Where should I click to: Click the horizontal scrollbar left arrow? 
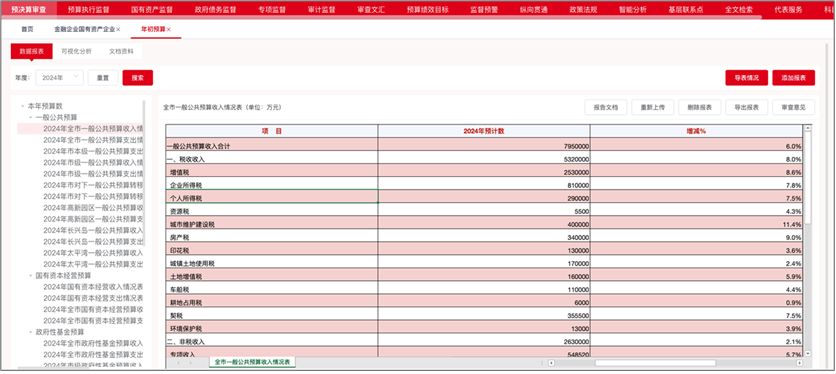[551, 363]
